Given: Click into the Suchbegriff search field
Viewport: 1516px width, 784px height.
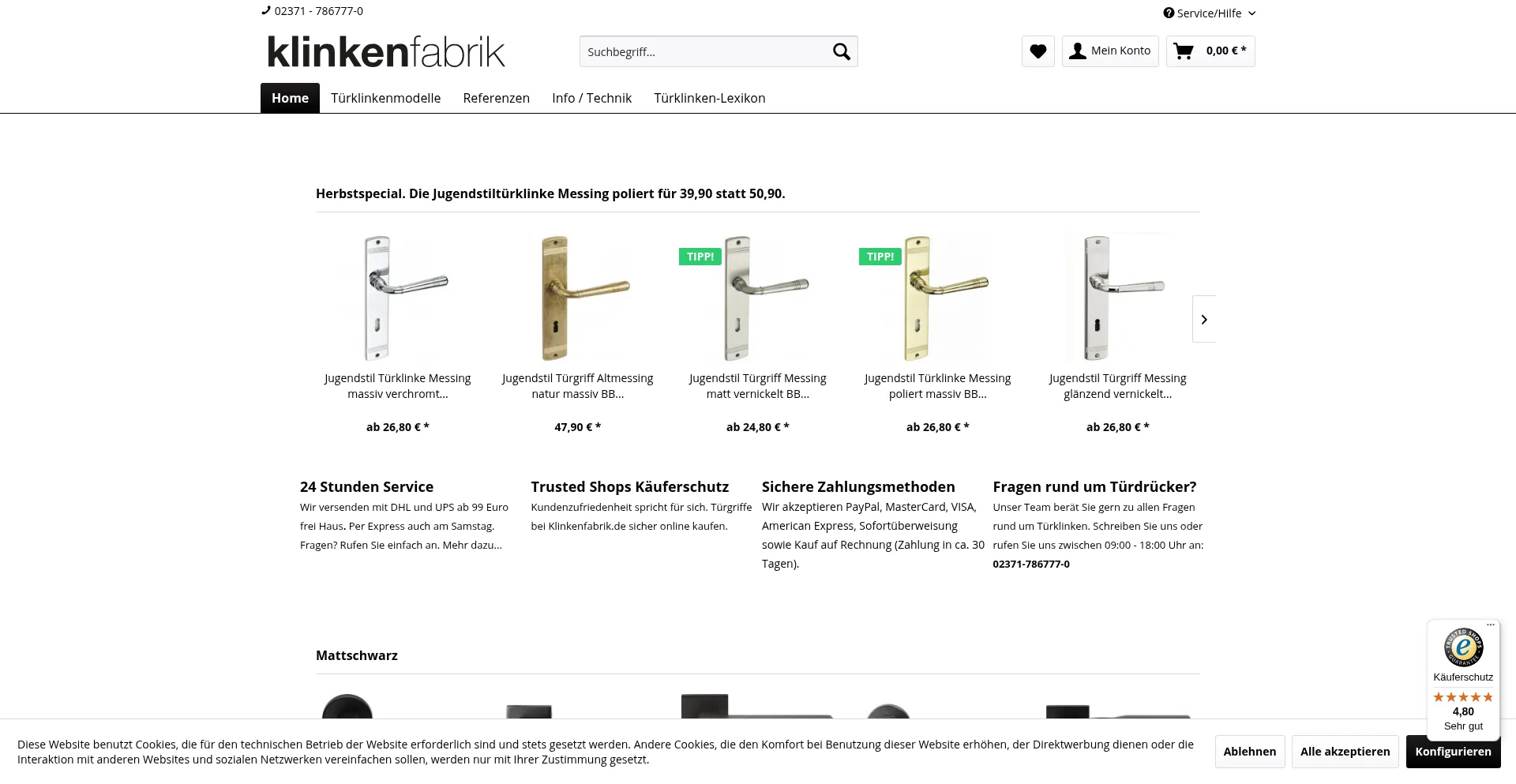Looking at the screenshot, I should pyautogui.click(x=703, y=52).
